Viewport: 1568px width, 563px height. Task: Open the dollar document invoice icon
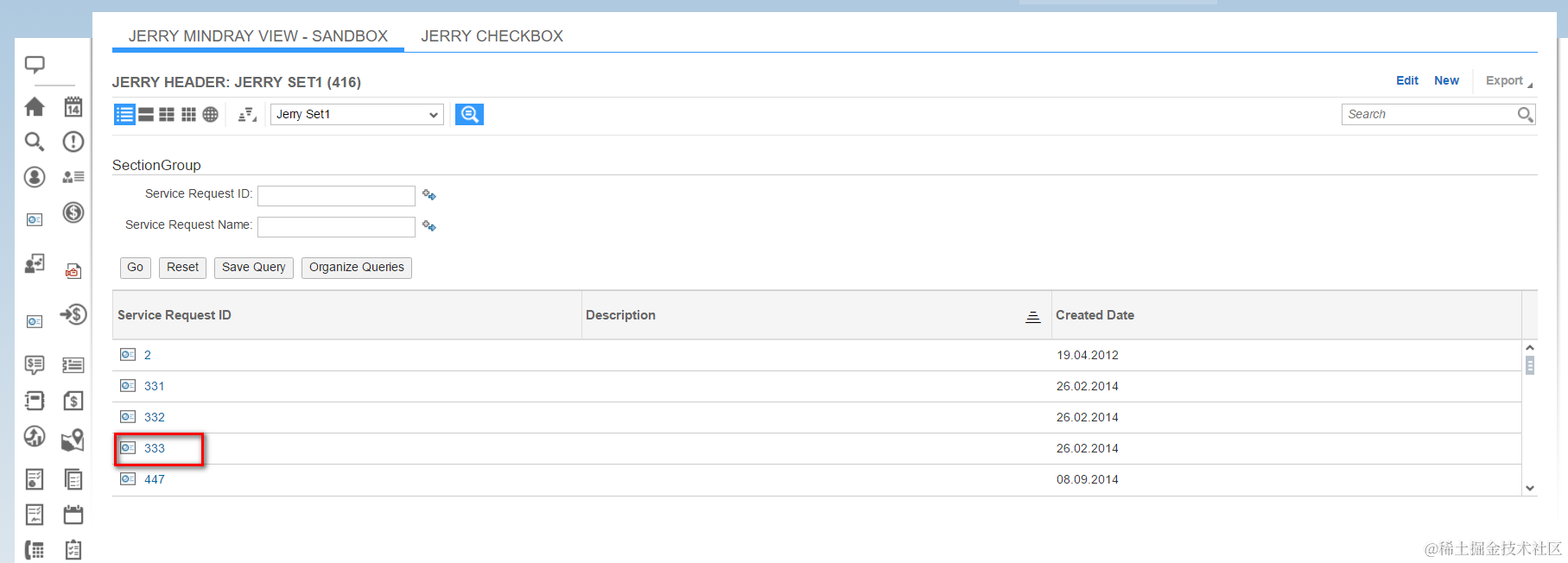pos(73,401)
